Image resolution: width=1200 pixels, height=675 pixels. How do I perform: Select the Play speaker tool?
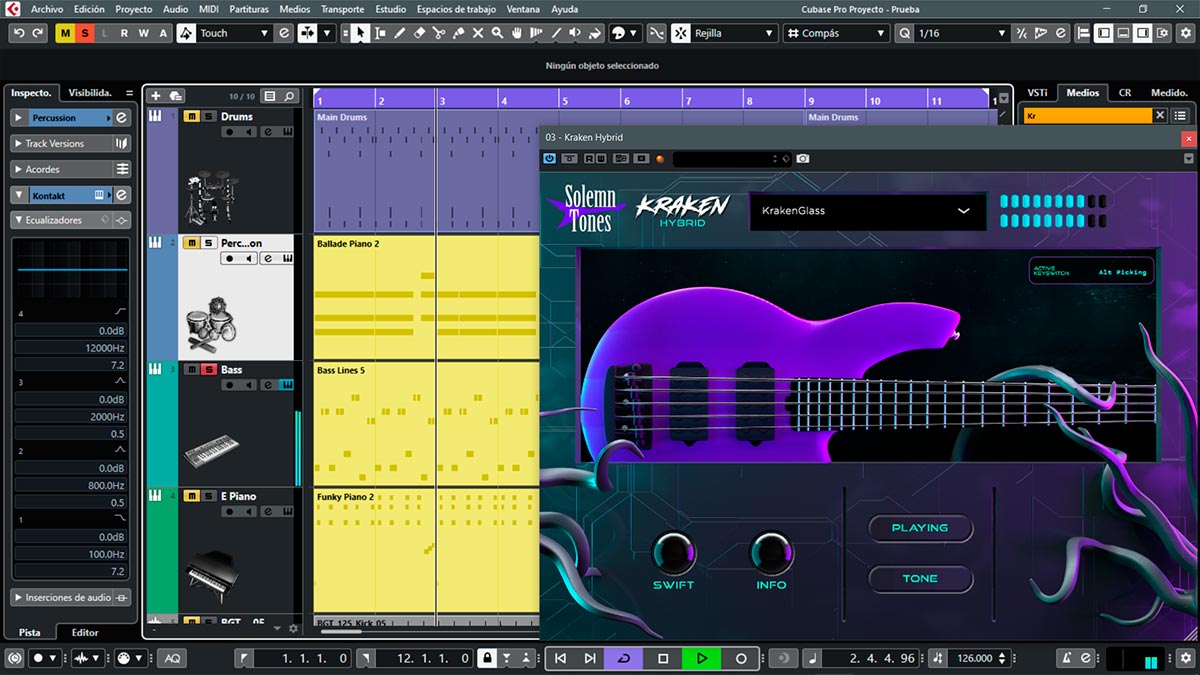coord(575,33)
